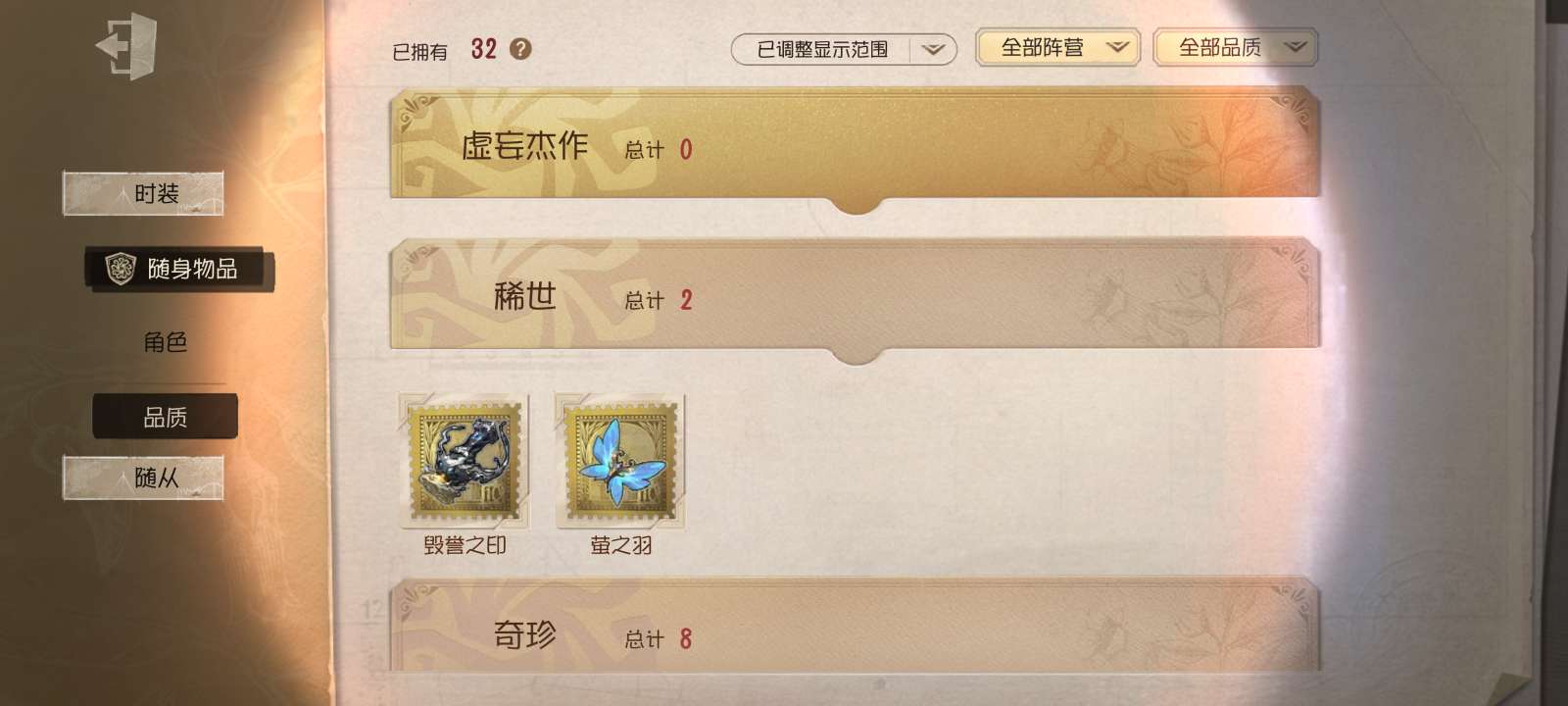The height and width of the screenshot is (706, 1568).
Task: Click the chevron arrow on 已调整显示范围
Action: pos(933,49)
